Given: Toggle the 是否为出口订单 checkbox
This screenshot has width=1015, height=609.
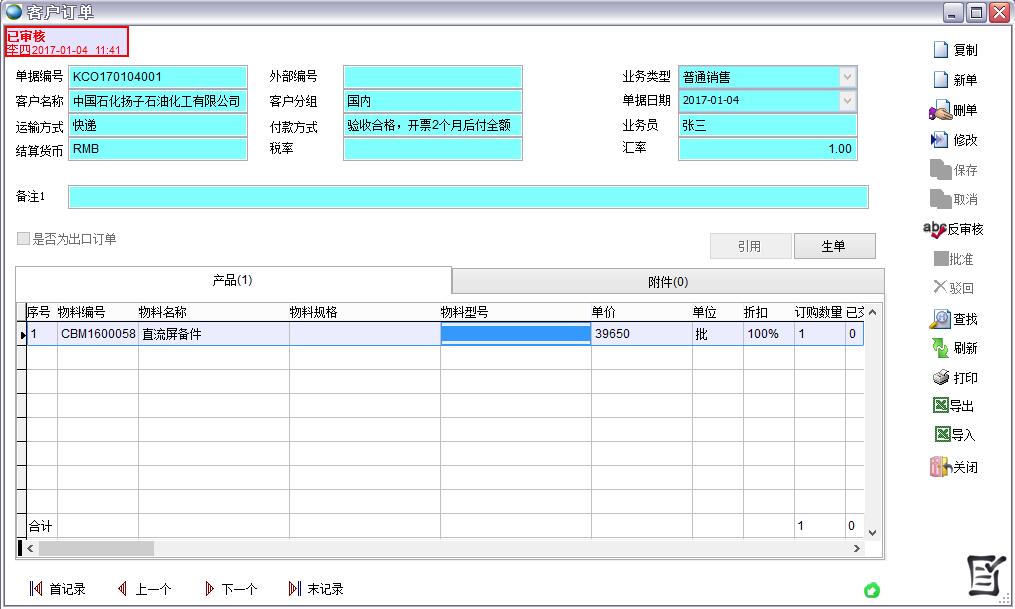Looking at the screenshot, I should 23,239.
